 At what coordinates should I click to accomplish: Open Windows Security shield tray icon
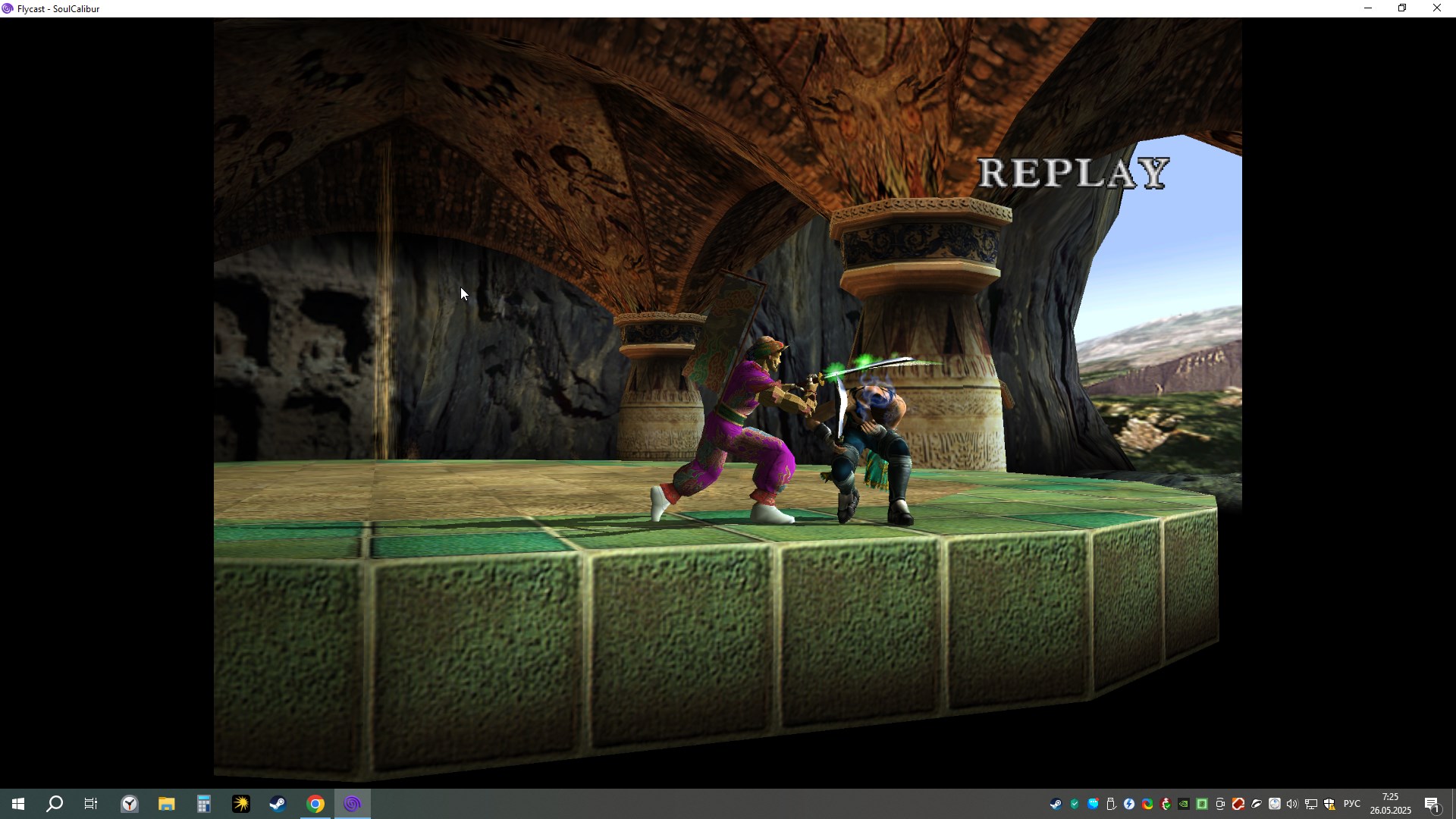pyautogui.click(x=1329, y=804)
